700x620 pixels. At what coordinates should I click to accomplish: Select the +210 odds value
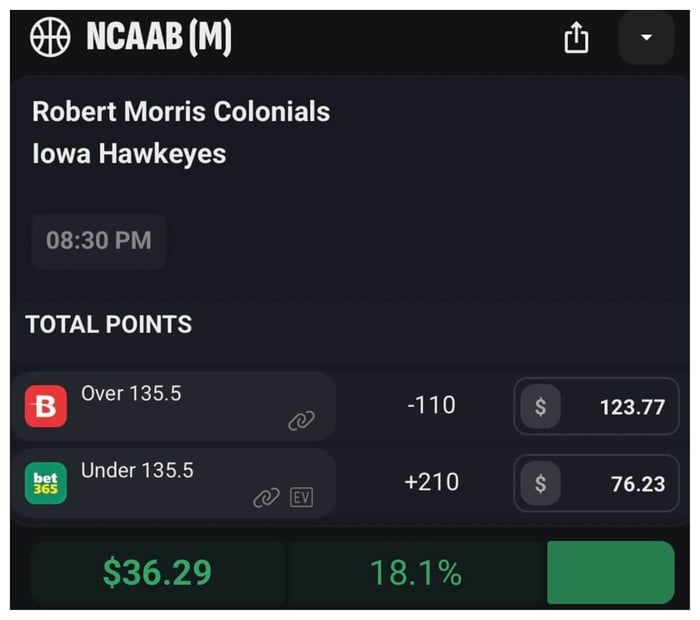coord(431,482)
